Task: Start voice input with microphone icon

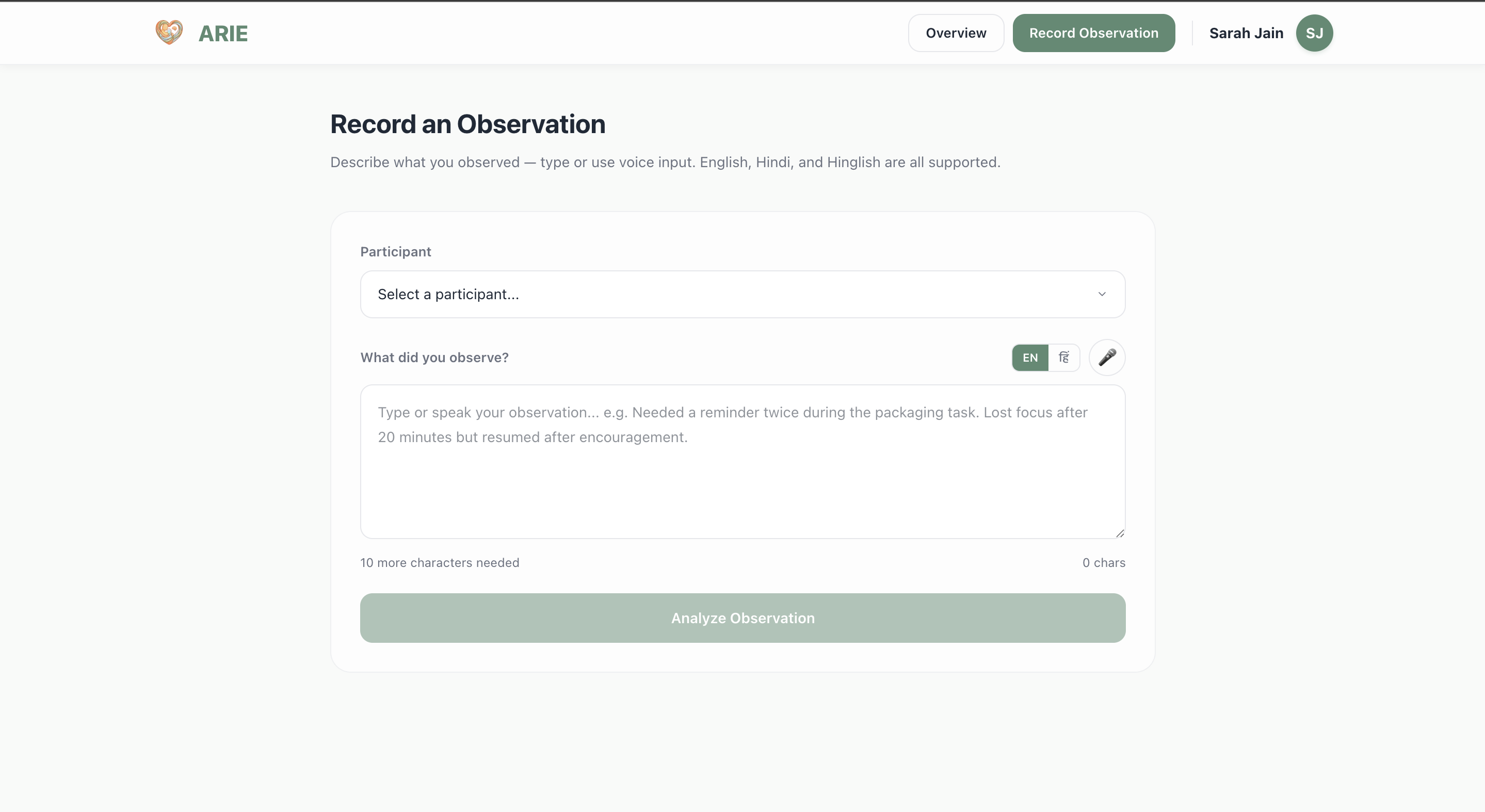Action: [1106, 358]
